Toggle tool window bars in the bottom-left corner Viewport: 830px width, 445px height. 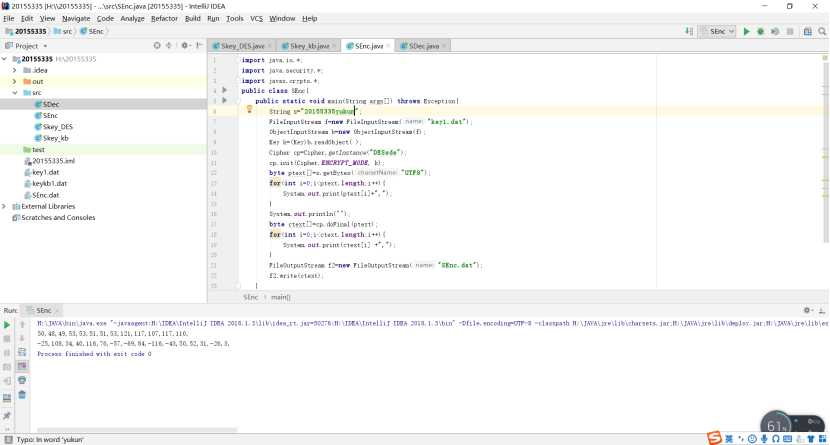[x=6, y=439]
